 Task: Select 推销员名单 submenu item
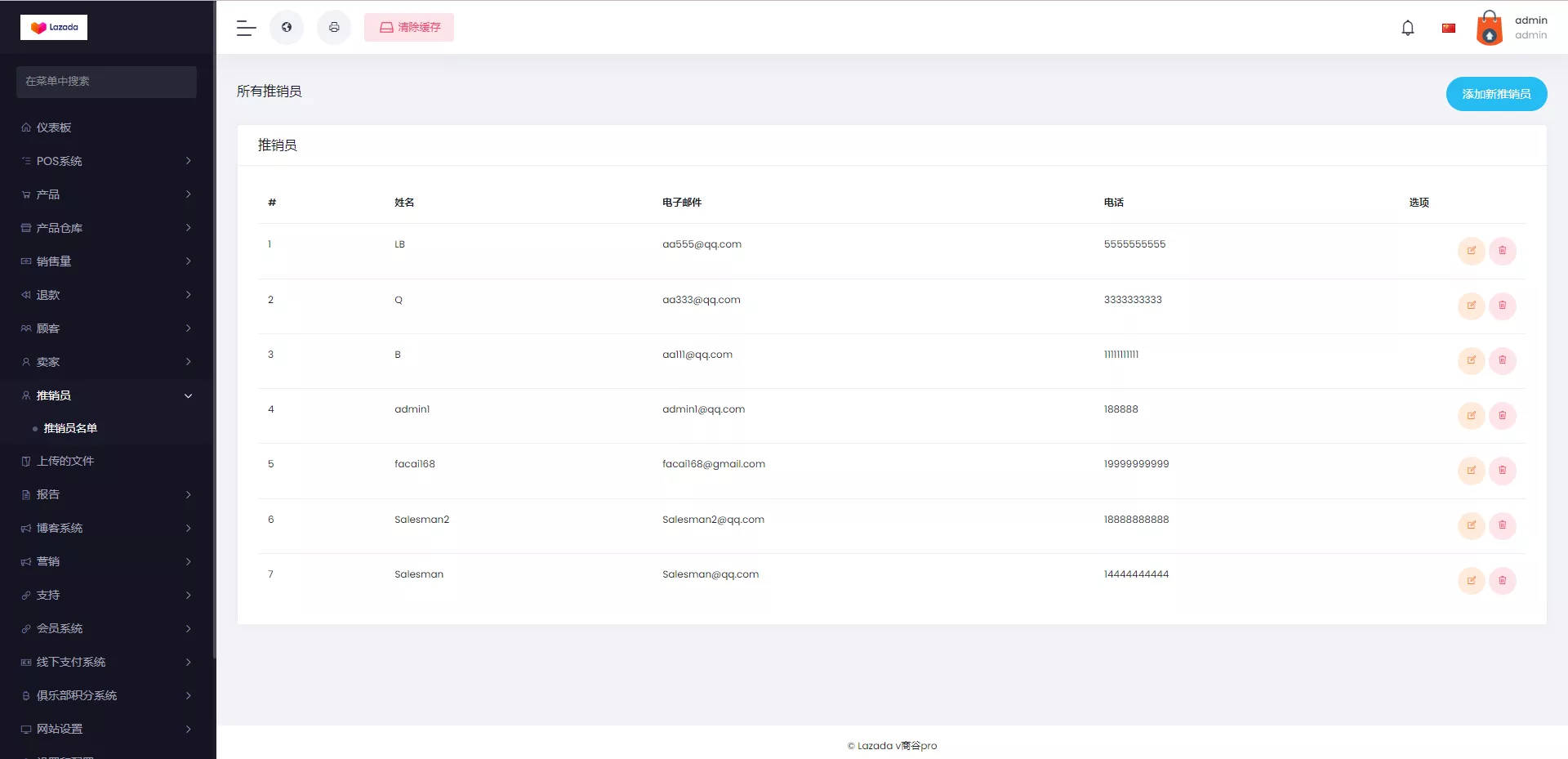(70, 428)
